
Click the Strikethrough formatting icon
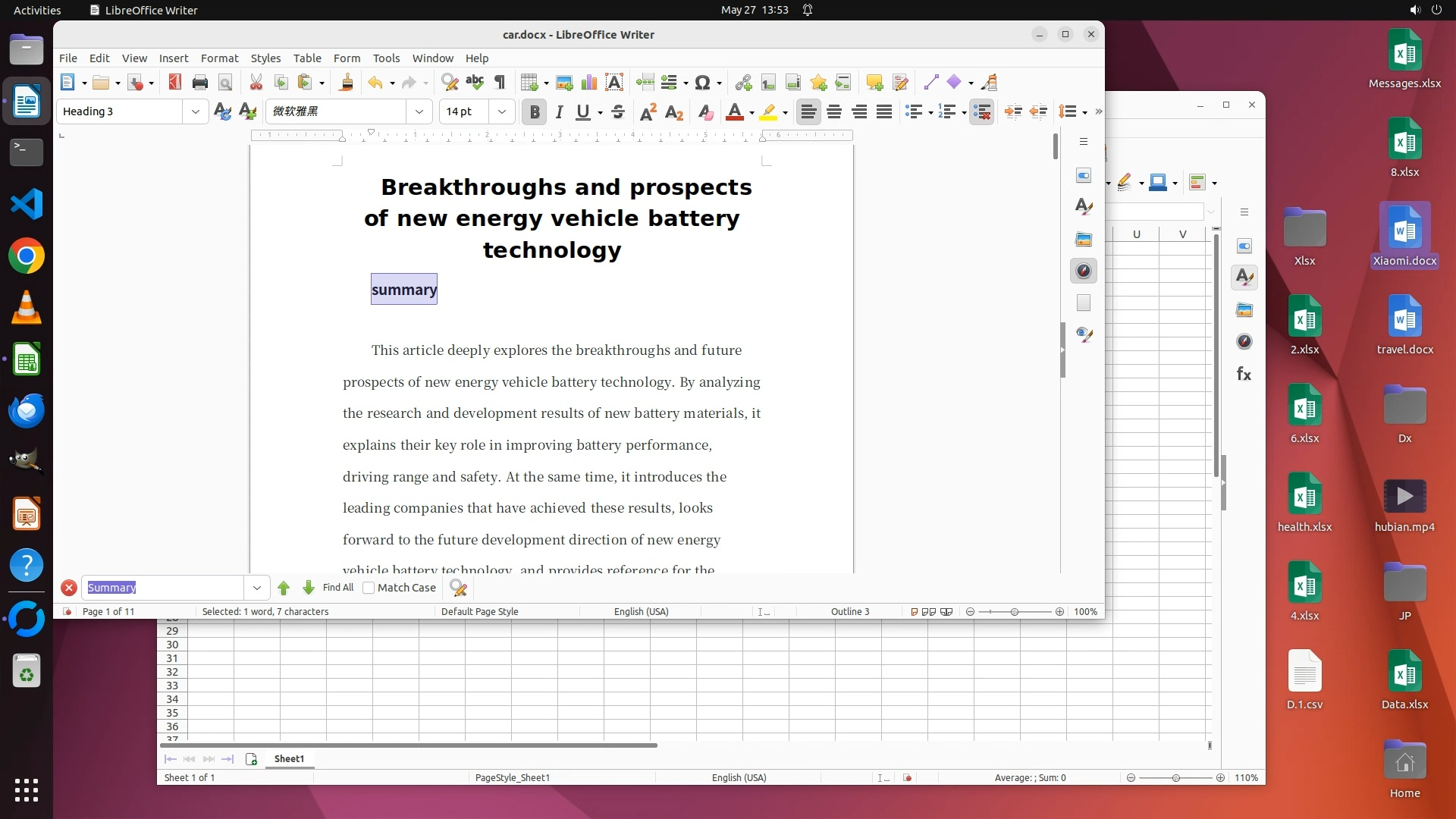618,112
